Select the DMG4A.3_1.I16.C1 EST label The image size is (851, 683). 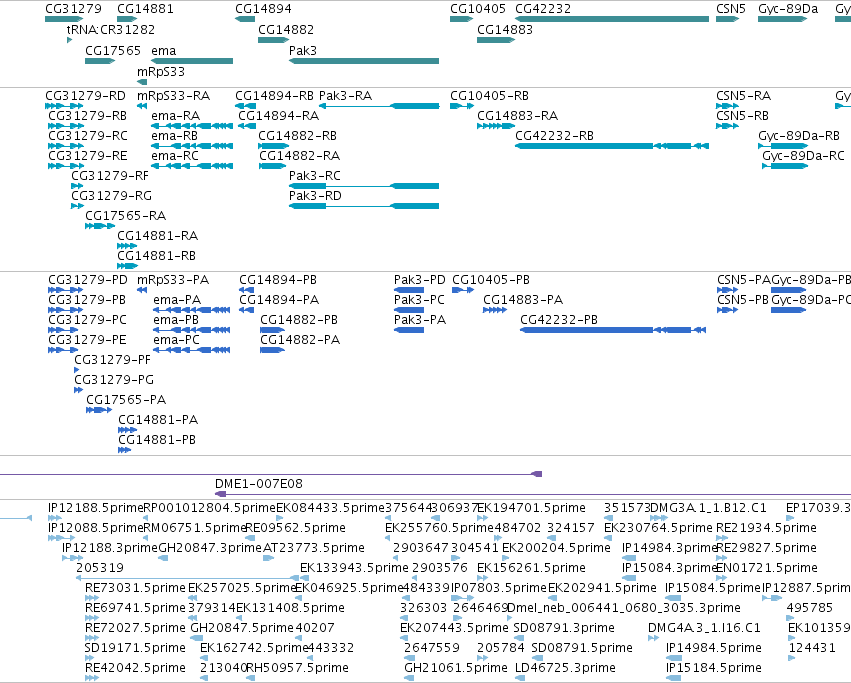704,628
